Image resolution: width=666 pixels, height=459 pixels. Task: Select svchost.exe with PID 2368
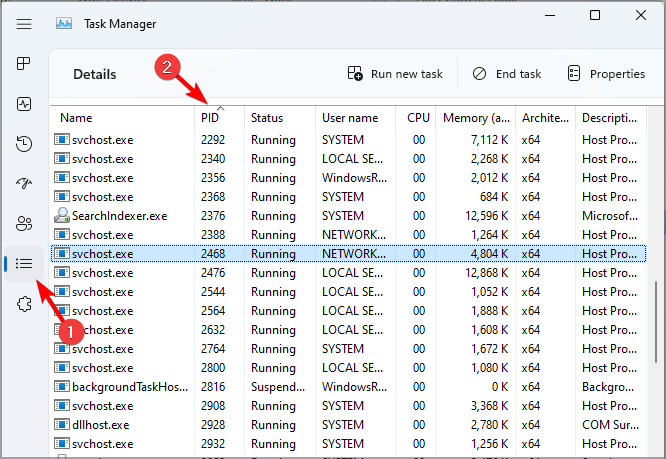[x=348, y=197]
